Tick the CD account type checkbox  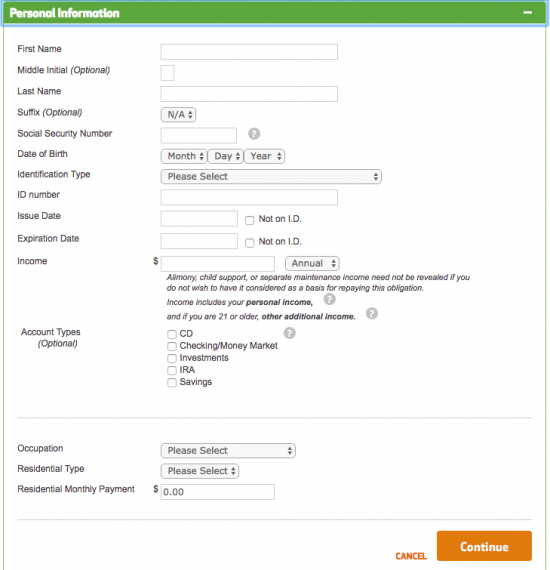coord(172,334)
